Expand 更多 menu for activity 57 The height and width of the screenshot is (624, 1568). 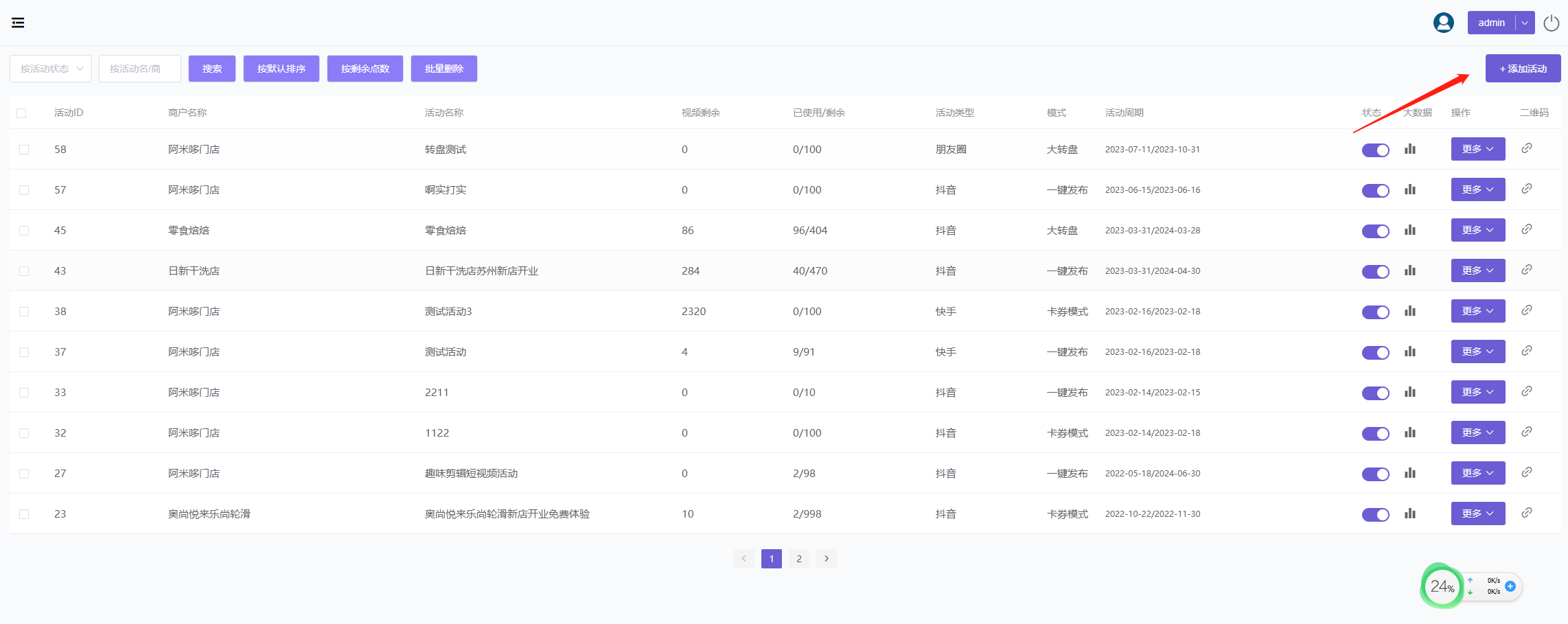(1478, 189)
